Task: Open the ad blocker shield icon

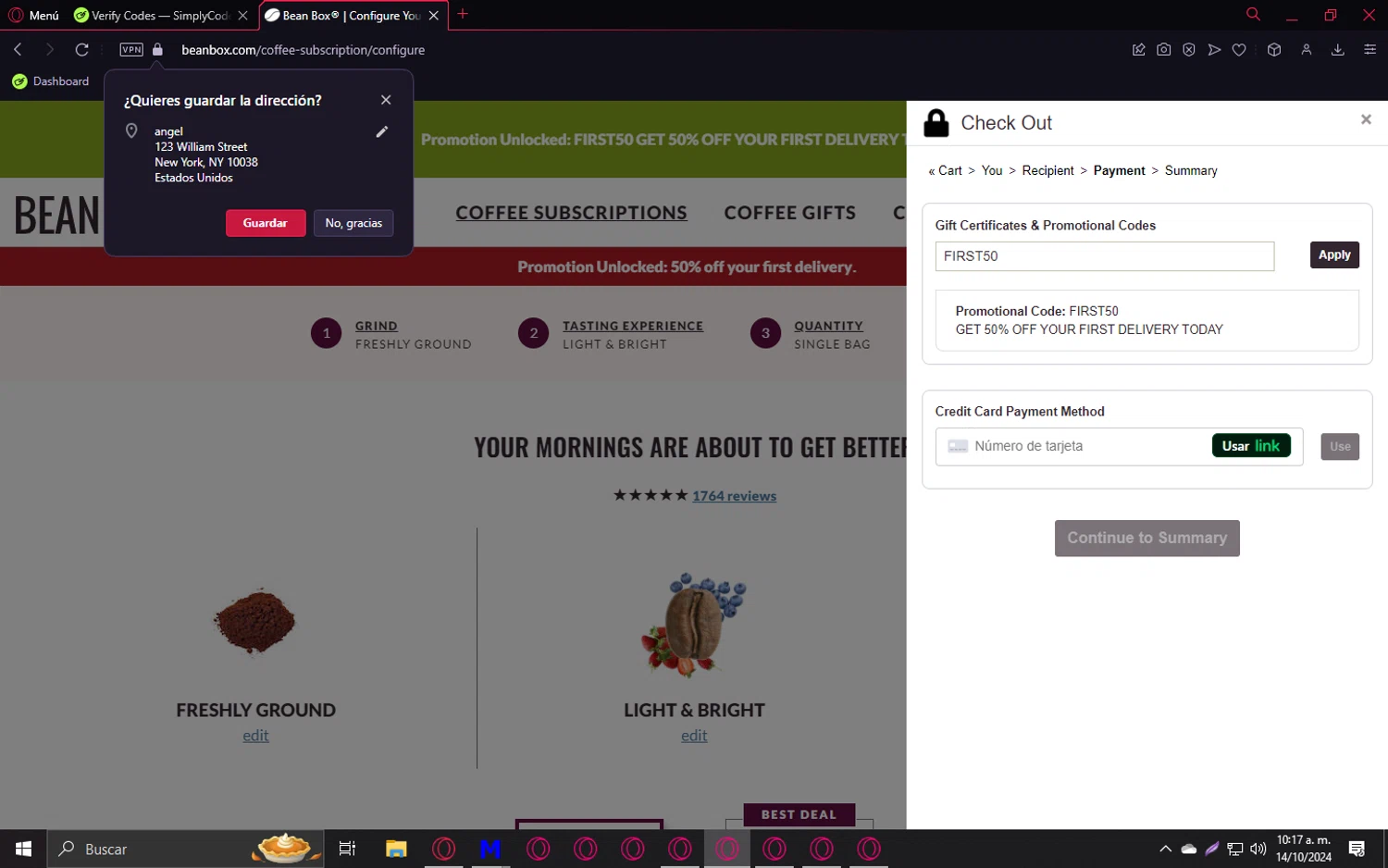Action: (1189, 50)
